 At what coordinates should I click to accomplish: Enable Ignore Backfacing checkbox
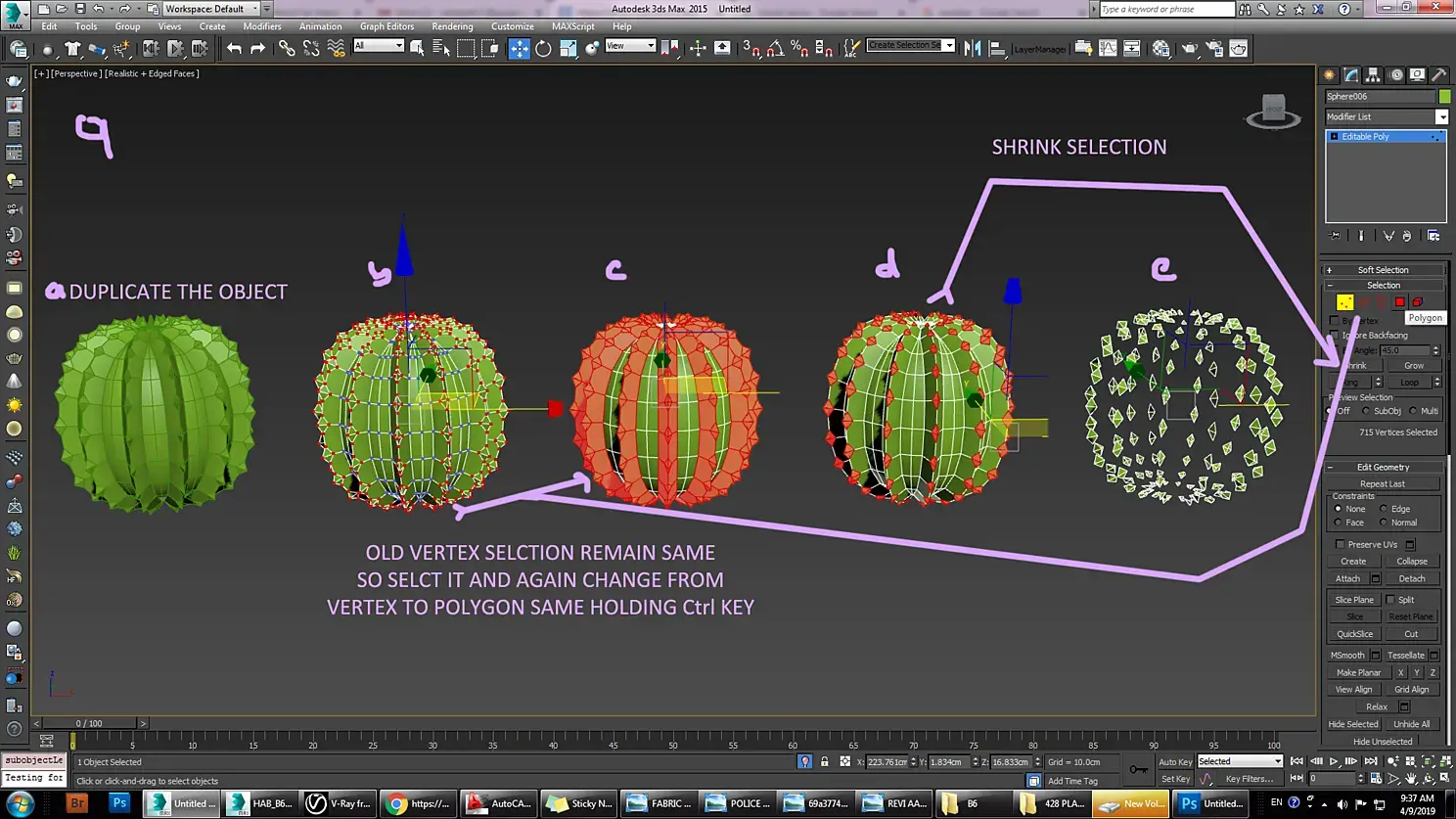(1335, 336)
